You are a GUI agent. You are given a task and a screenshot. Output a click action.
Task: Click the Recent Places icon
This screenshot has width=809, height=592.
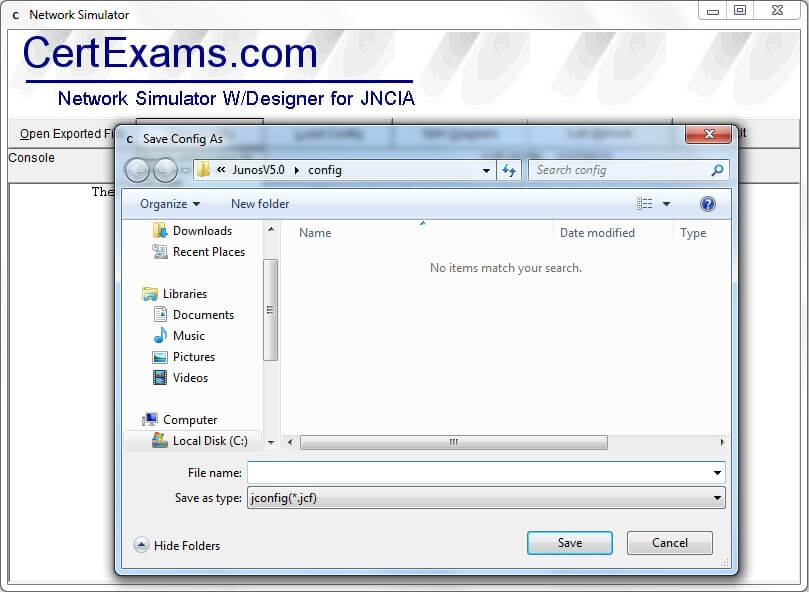pyautogui.click(x=160, y=251)
